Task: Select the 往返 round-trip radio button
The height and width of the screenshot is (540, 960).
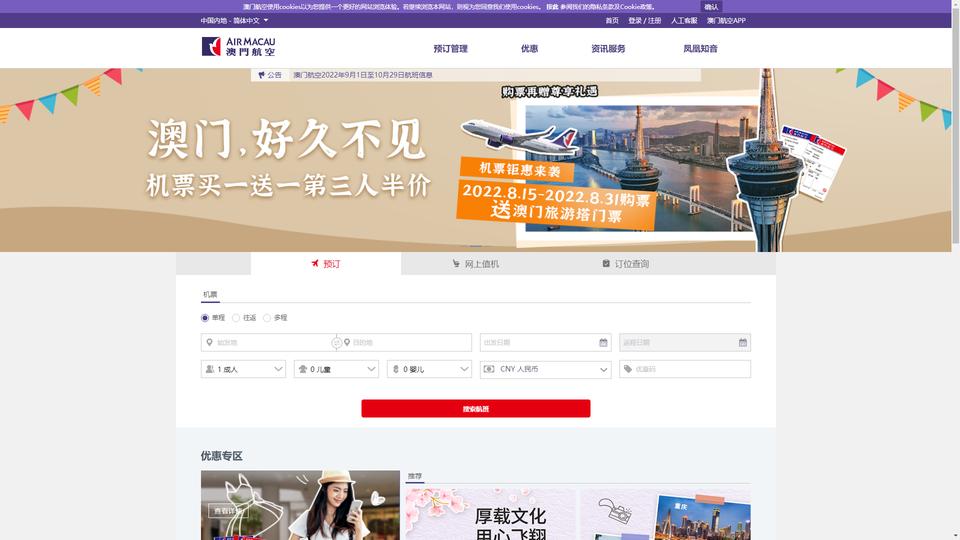Action: [x=236, y=318]
